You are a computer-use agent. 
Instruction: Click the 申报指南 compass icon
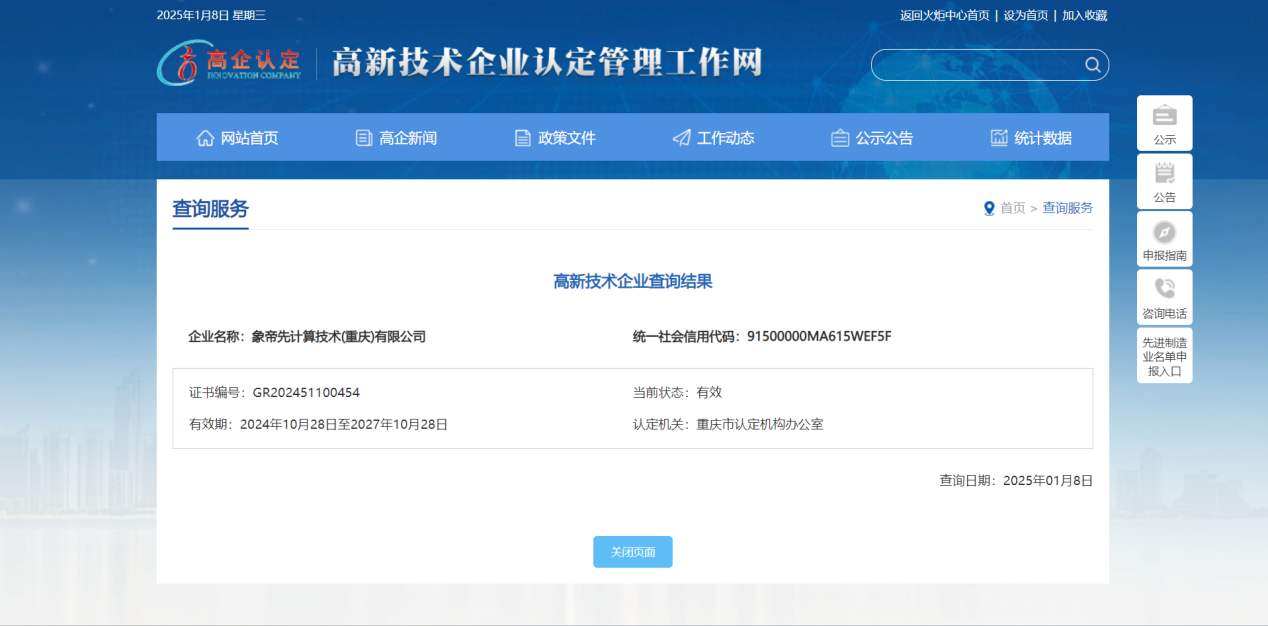(1164, 232)
